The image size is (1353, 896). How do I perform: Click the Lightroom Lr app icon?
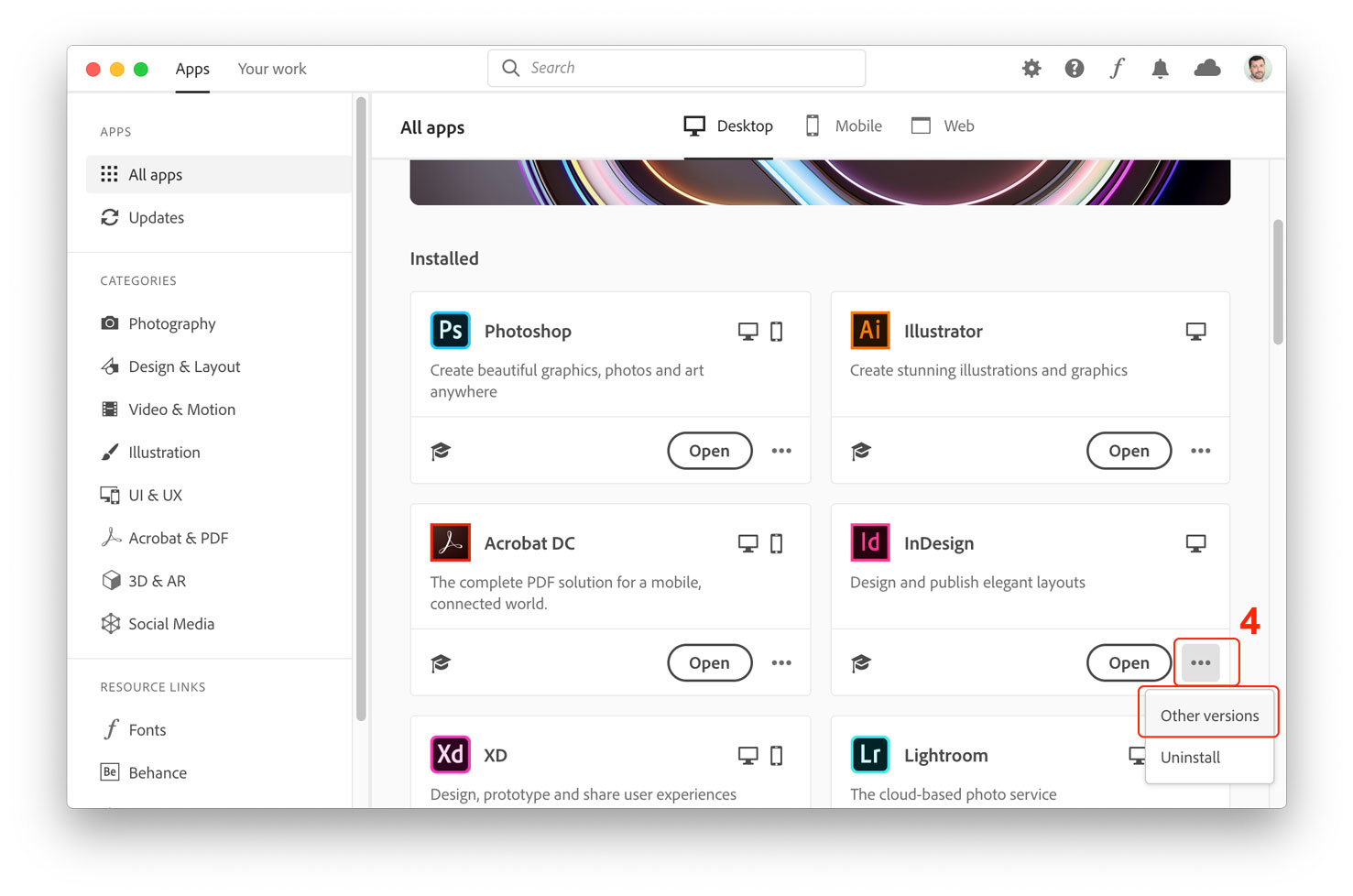[x=869, y=754]
